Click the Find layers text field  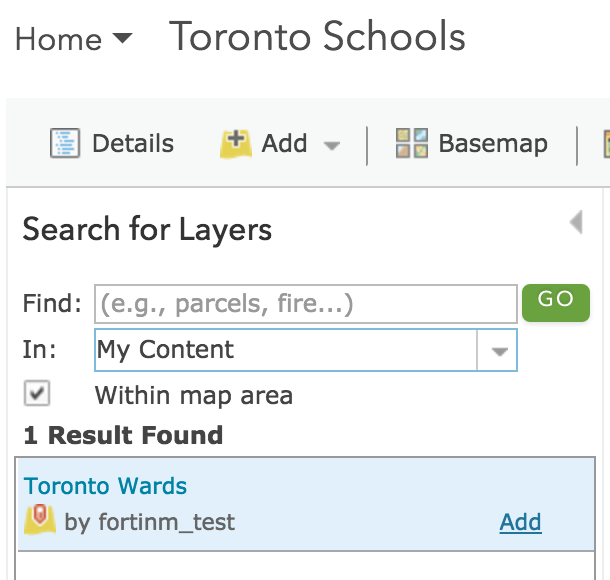(306, 304)
